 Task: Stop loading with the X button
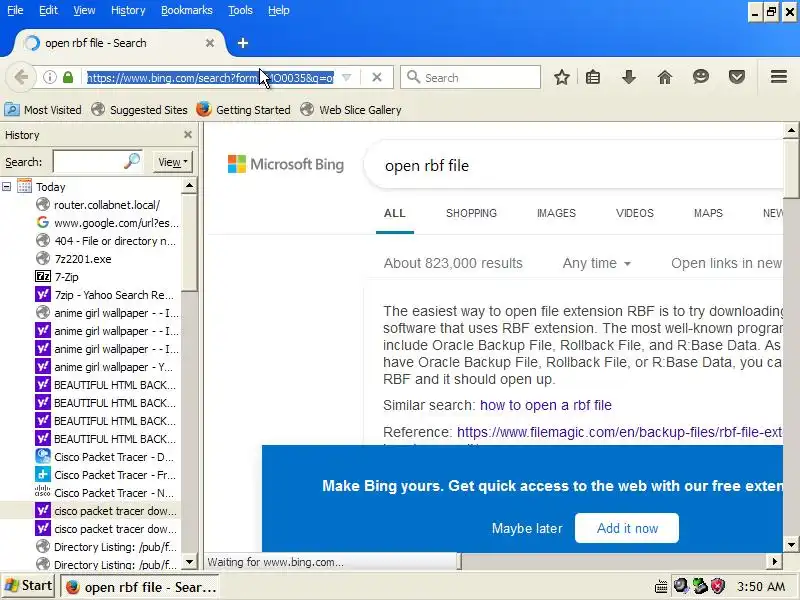(x=377, y=78)
